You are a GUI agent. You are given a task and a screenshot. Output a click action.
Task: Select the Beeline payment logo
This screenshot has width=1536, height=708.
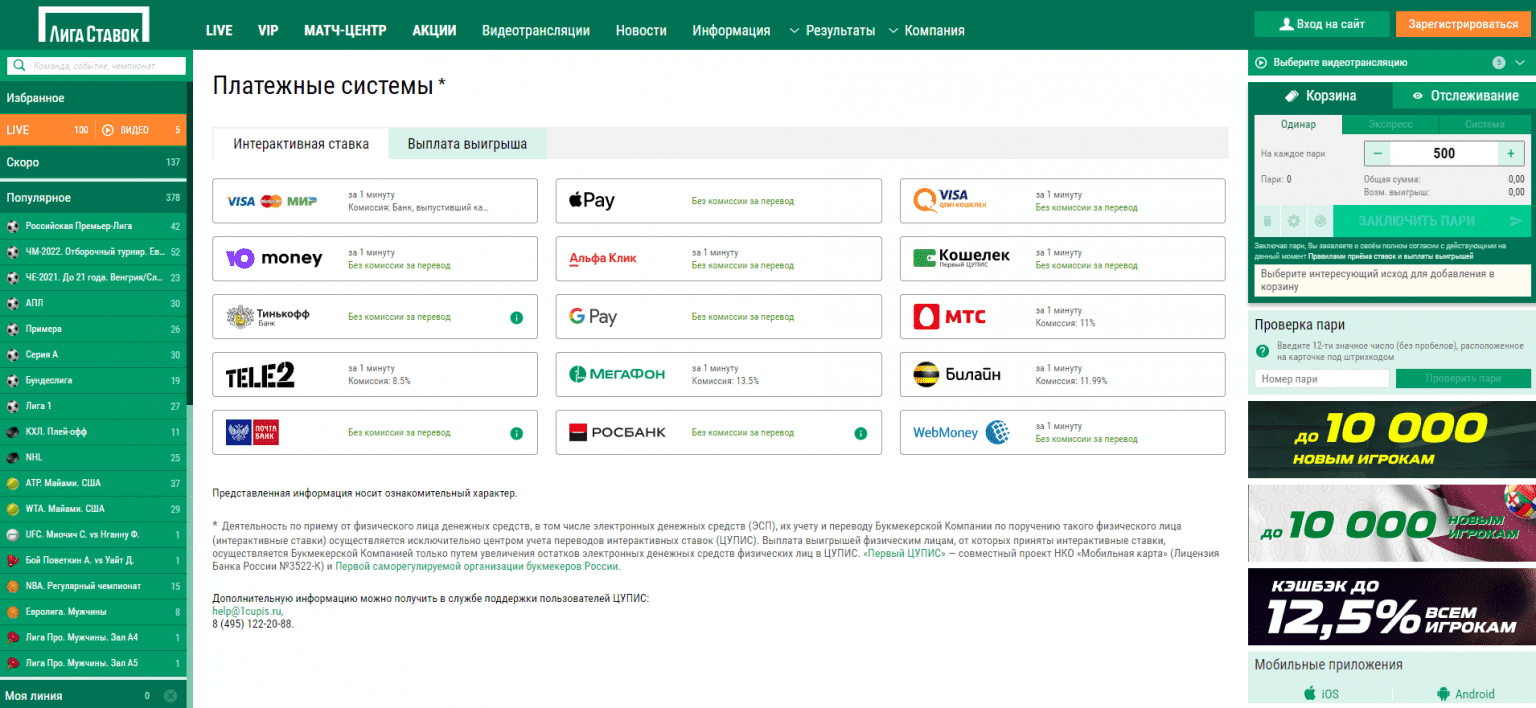click(x=957, y=375)
